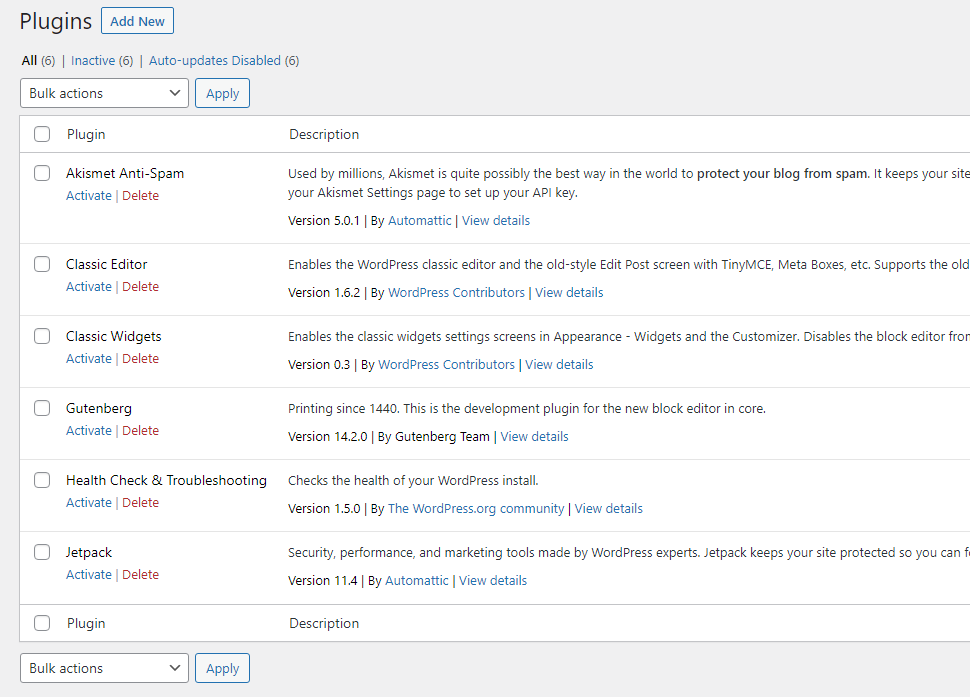Image resolution: width=970 pixels, height=697 pixels.
Task: View details for Classic Editor
Action: tap(569, 293)
